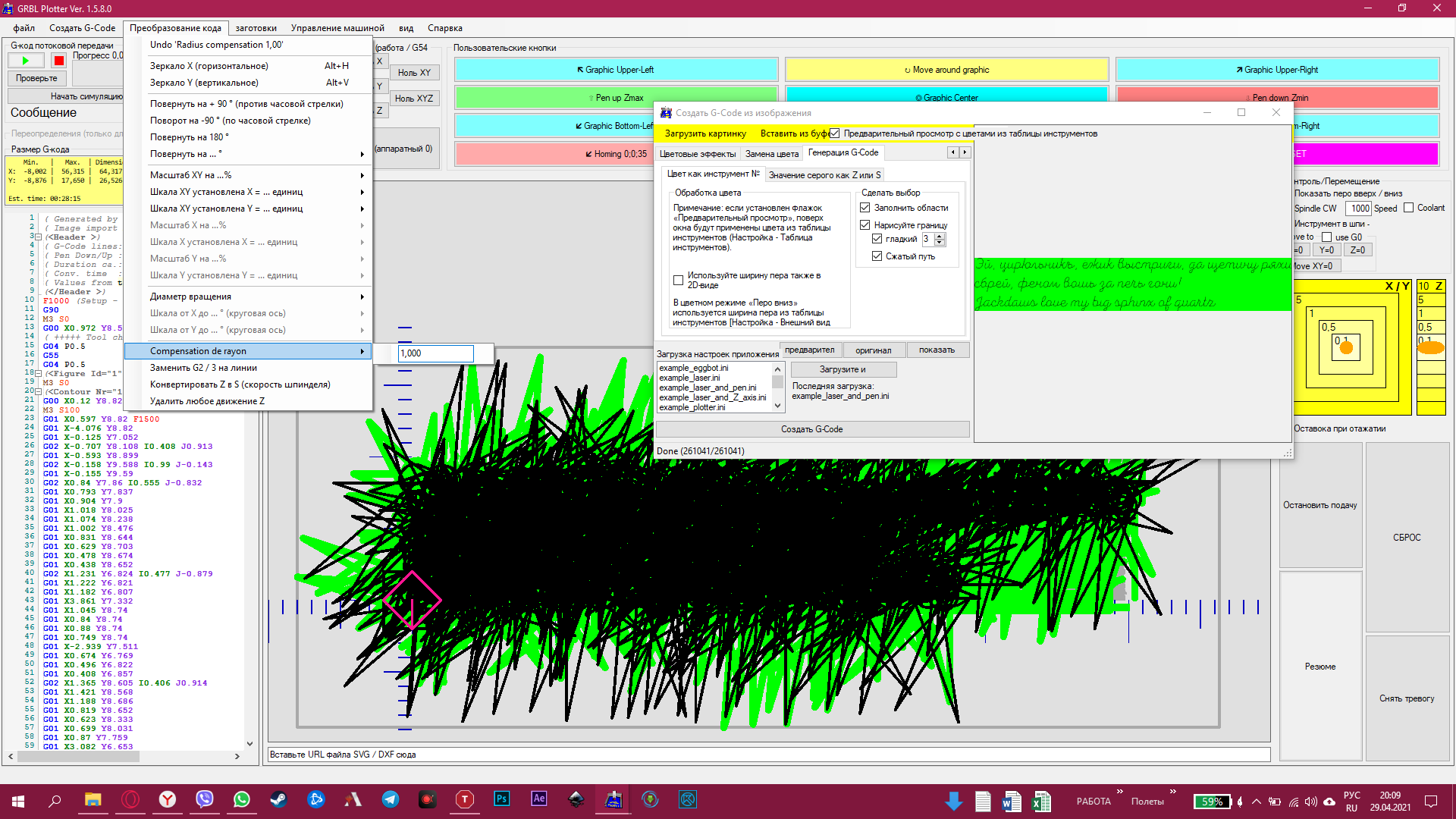The height and width of the screenshot is (819, 1456).
Task: Uncheck the Сжатый путь option
Action: click(x=877, y=256)
